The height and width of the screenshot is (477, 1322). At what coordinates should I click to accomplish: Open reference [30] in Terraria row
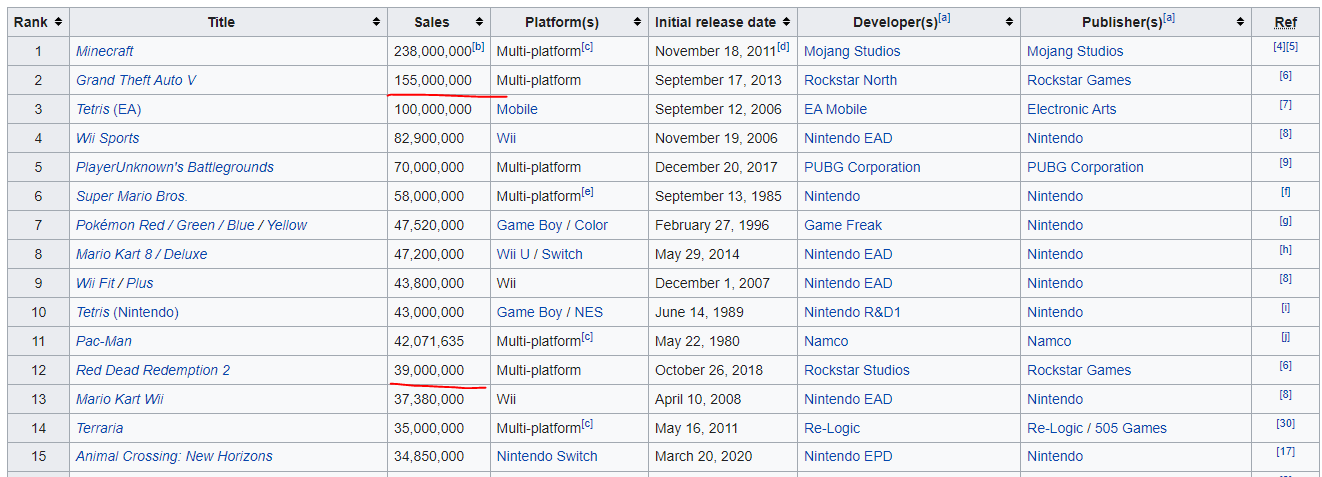[1285, 423]
